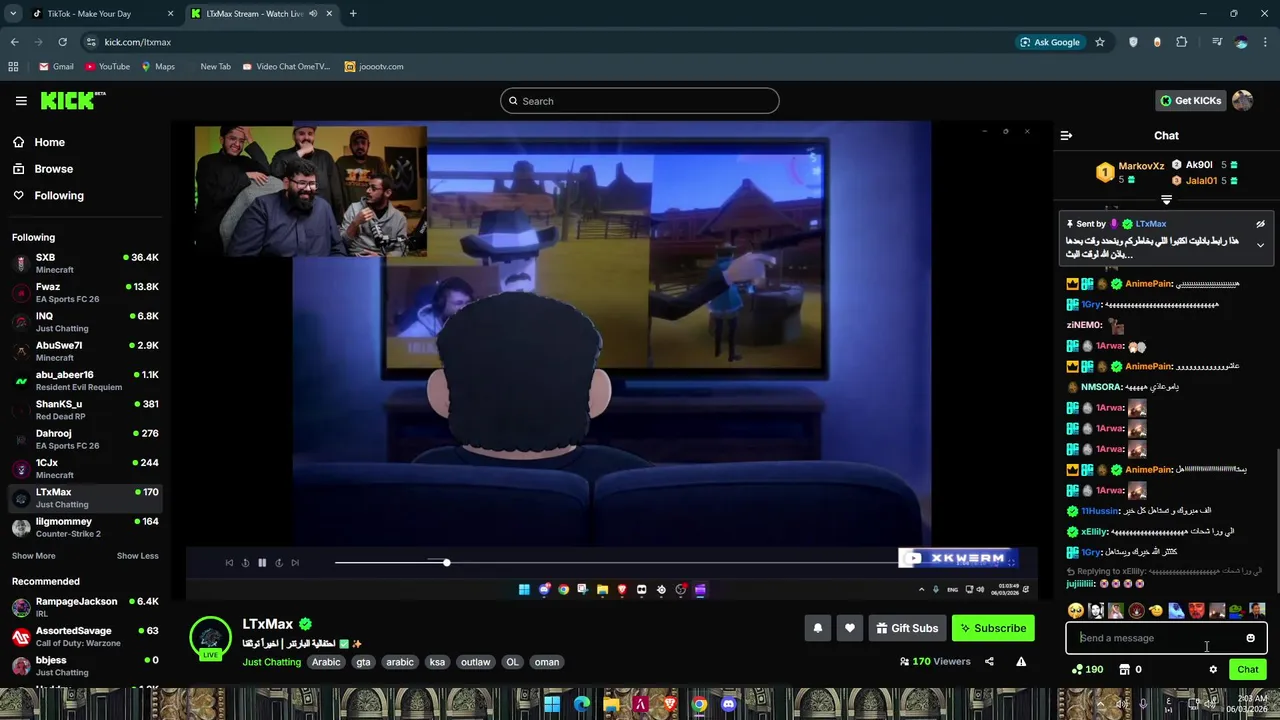This screenshot has height=720, width=1280.
Task: Select the outlaw tag
Action: (x=475, y=662)
